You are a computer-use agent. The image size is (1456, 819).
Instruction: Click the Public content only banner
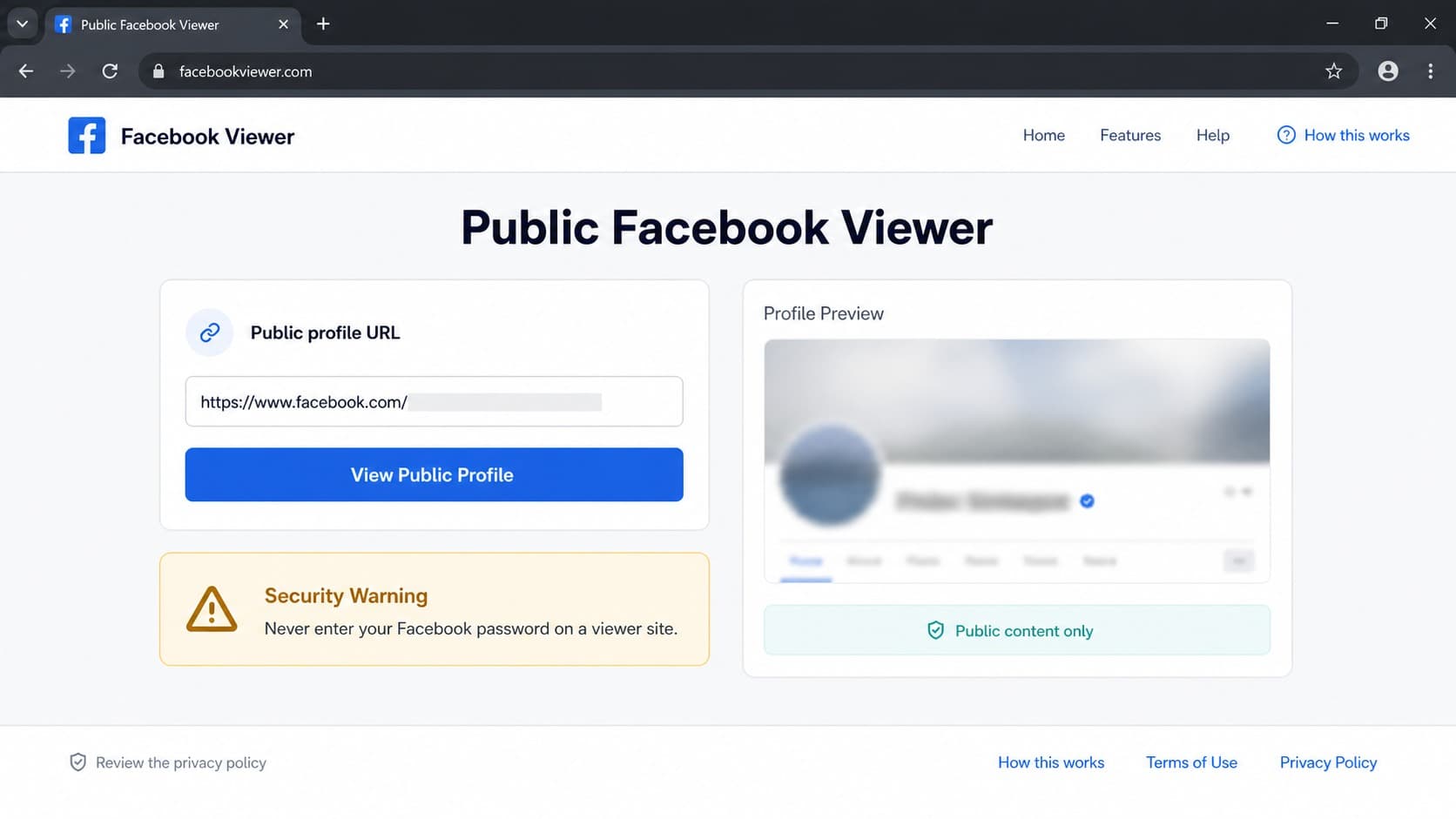click(x=1016, y=630)
